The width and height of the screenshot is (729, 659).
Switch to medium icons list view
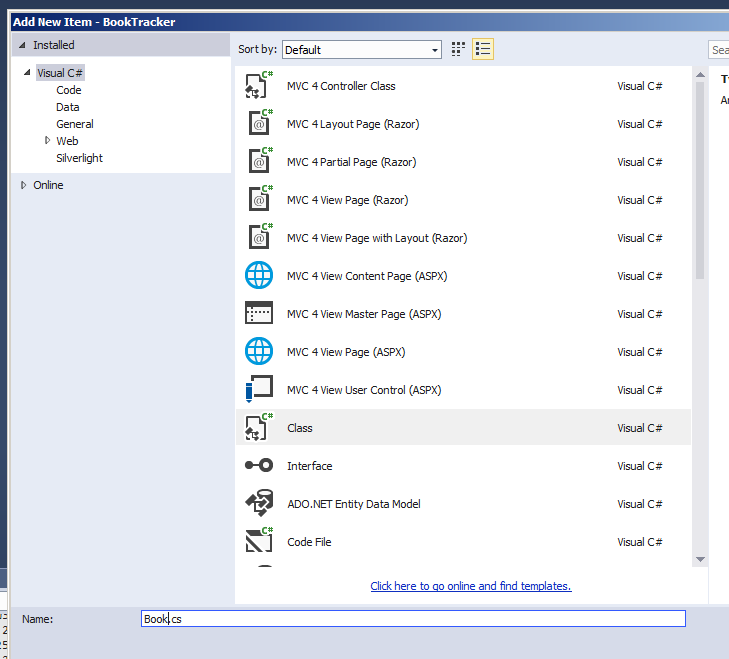[x=483, y=49]
